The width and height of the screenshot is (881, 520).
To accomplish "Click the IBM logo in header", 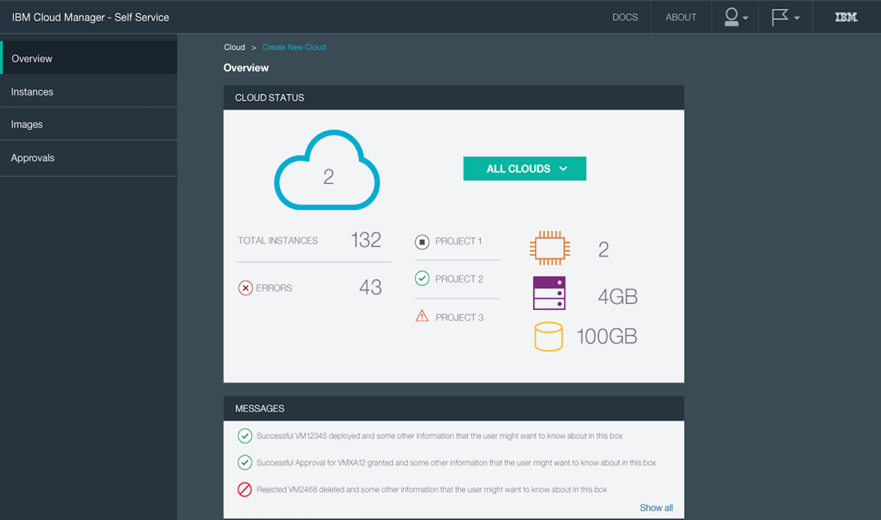I will (x=846, y=17).
